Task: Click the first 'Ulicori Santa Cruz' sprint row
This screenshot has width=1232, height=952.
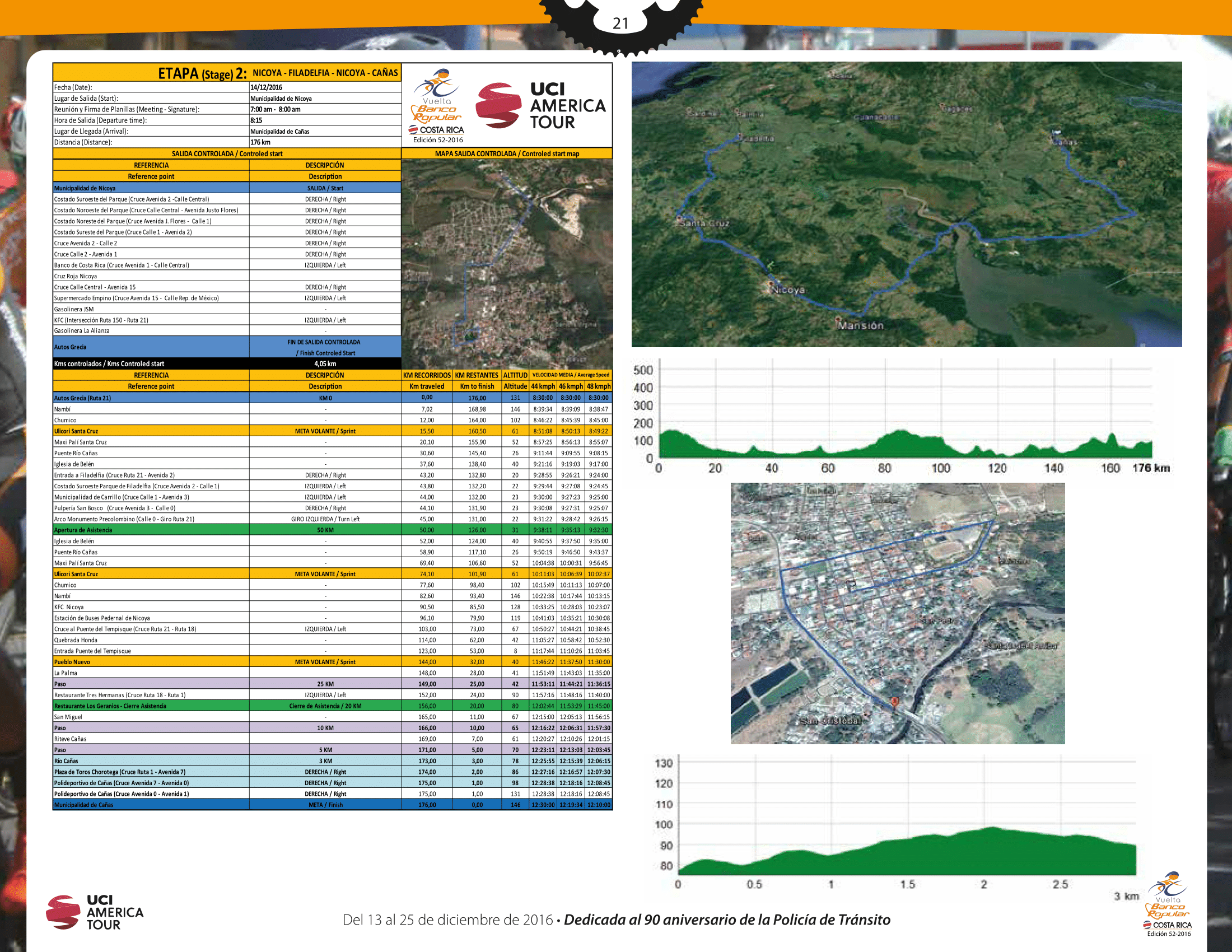Action: tap(333, 431)
